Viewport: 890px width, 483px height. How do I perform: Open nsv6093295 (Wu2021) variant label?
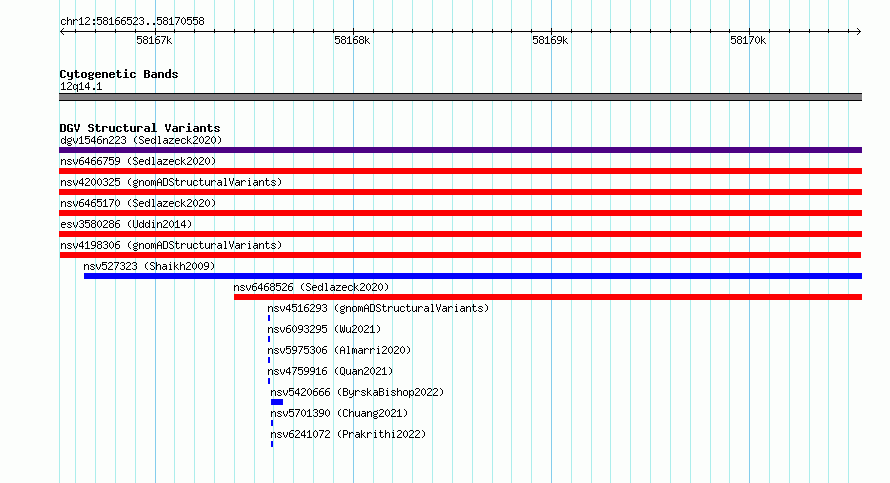(x=324, y=329)
